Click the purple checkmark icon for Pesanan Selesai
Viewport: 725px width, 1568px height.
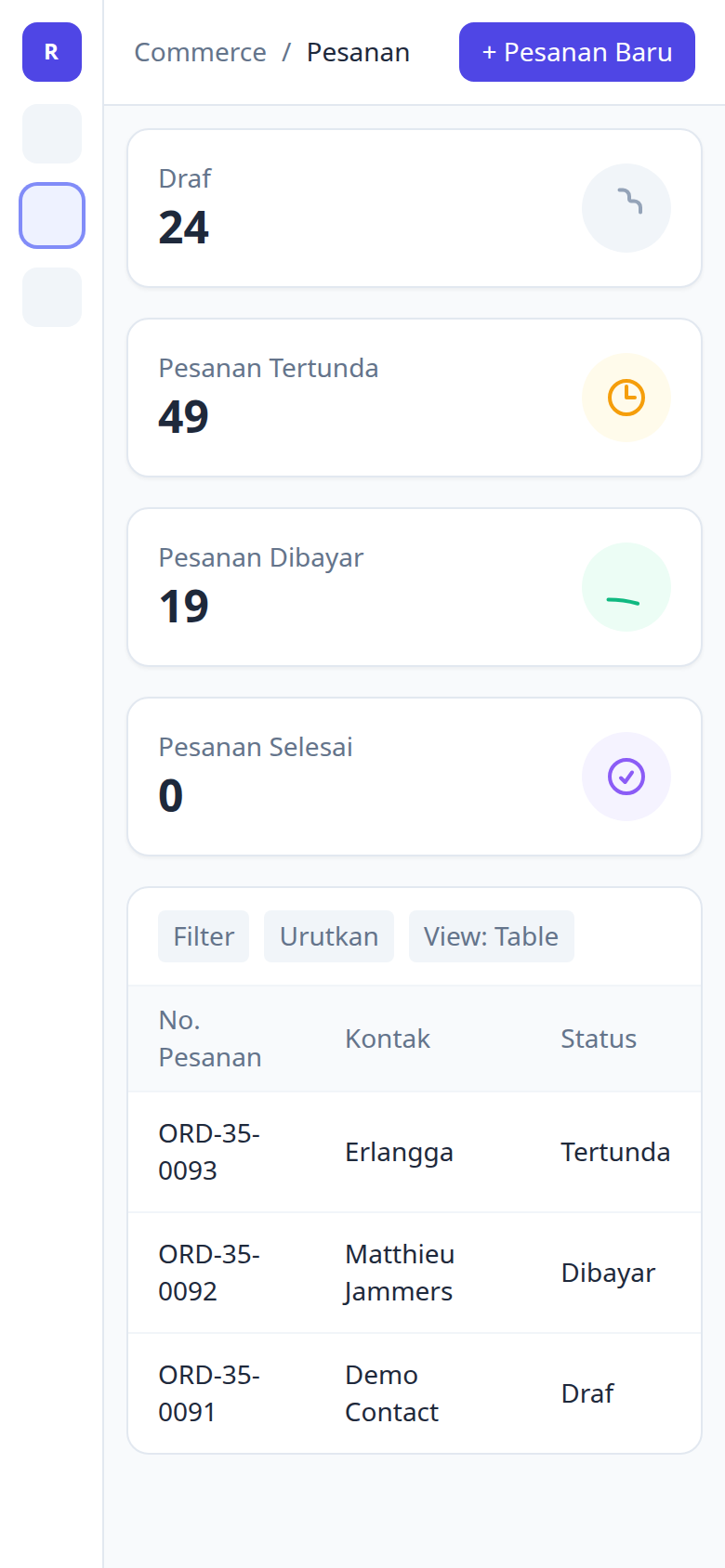coord(626,777)
